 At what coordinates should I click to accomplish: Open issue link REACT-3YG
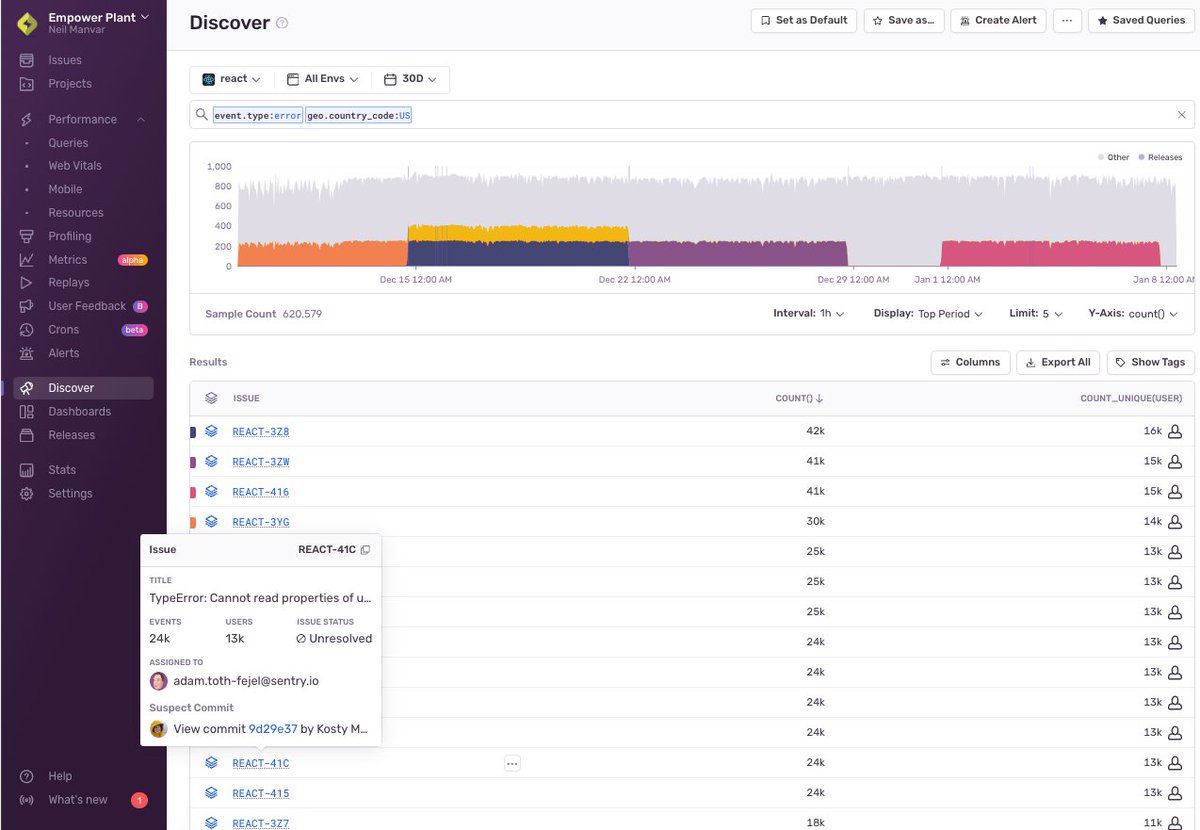261,522
